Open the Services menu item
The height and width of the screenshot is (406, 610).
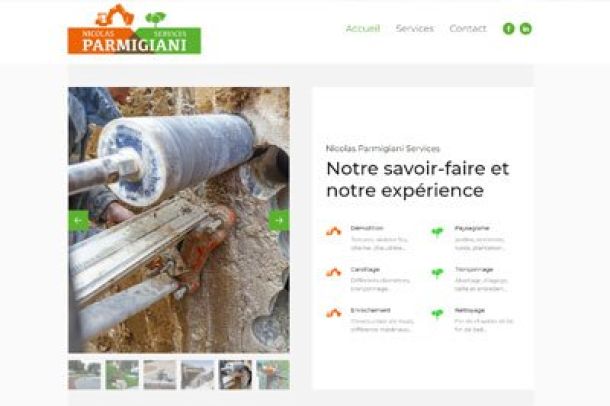tap(415, 28)
